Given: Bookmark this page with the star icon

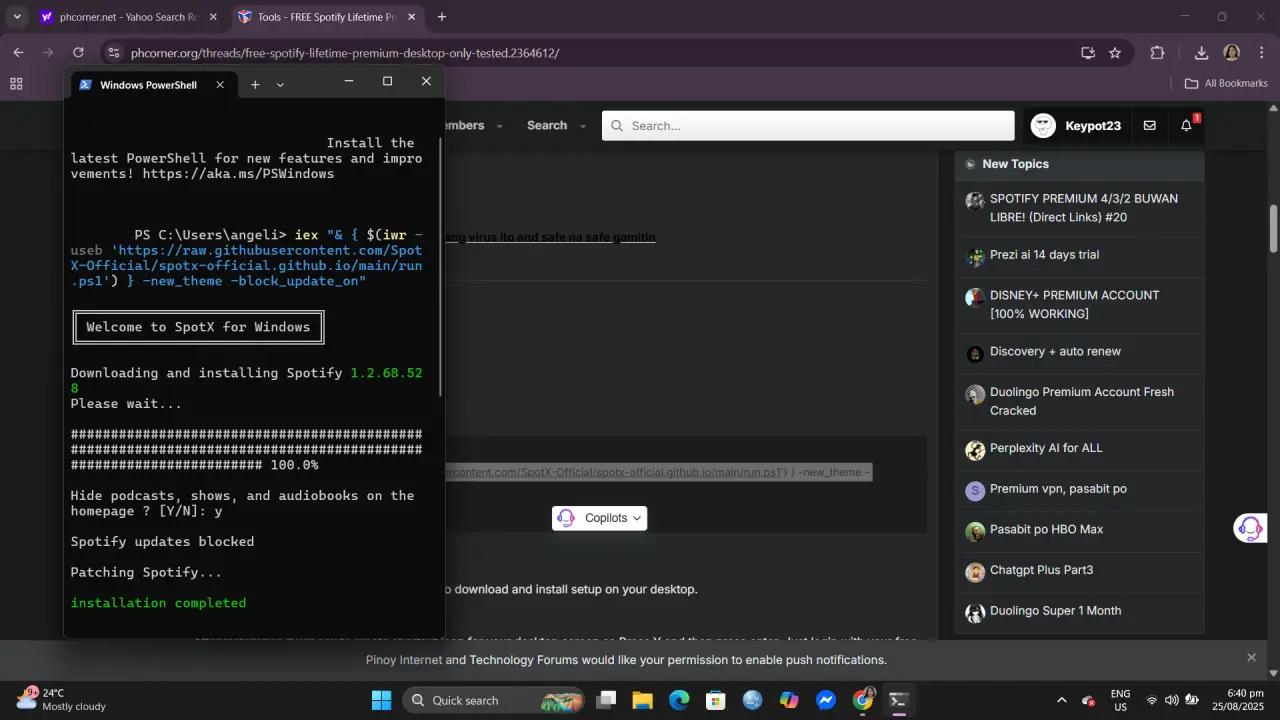Looking at the screenshot, I should click(1115, 53).
